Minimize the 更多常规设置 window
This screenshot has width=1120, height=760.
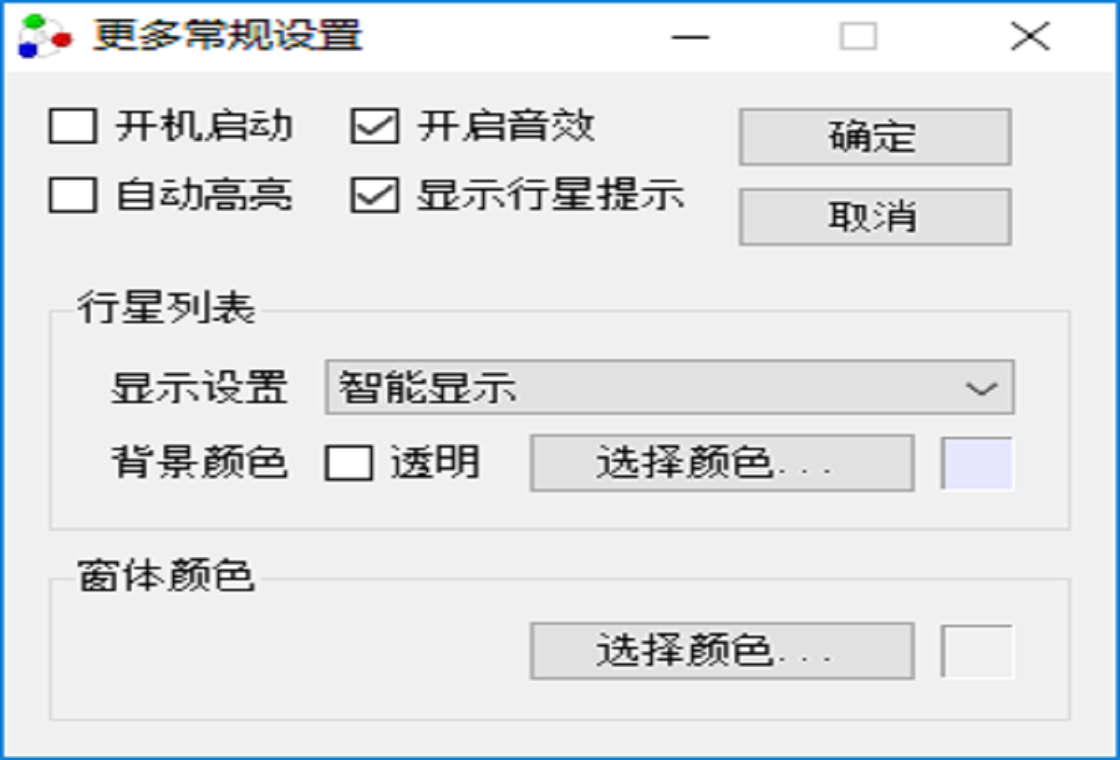690,36
